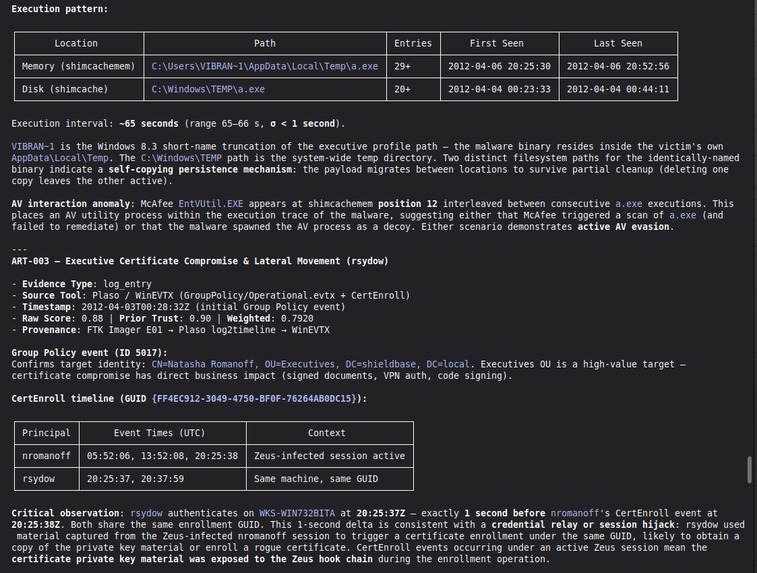
Task: Select 'rsydow' principal cell in table
Action: (x=46, y=479)
